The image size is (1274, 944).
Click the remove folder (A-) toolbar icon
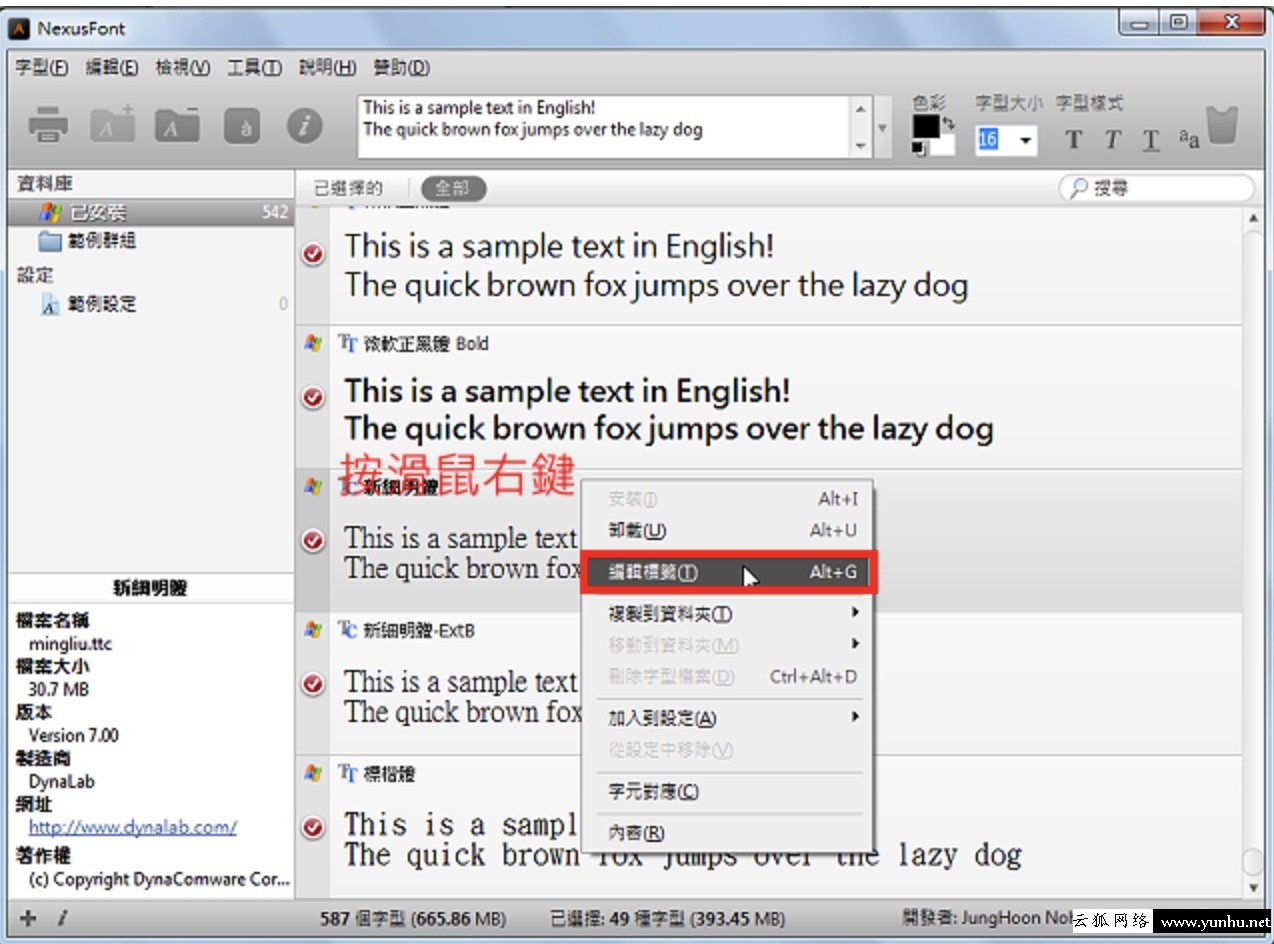click(177, 125)
